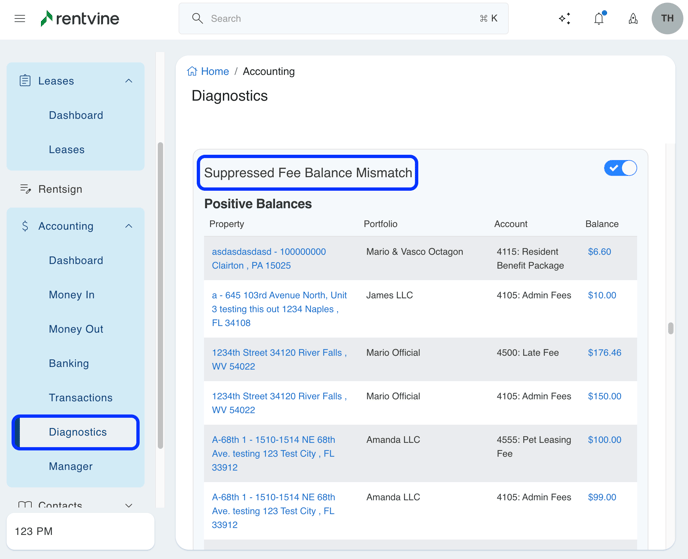Click the rocket icon in header
688x559 pixels.
coord(633,19)
